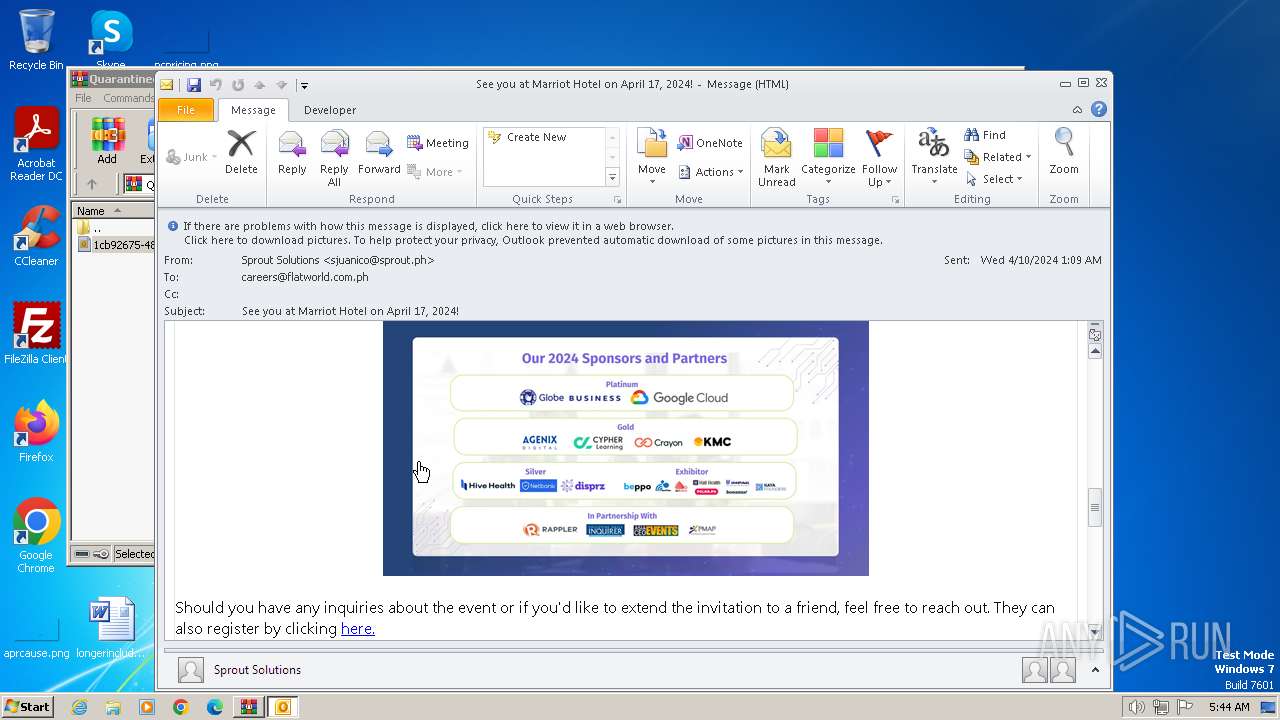Image resolution: width=1280 pixels, height=720 pixels.
Task: Click the sponsors and partners image
Action: pos(625,448)
